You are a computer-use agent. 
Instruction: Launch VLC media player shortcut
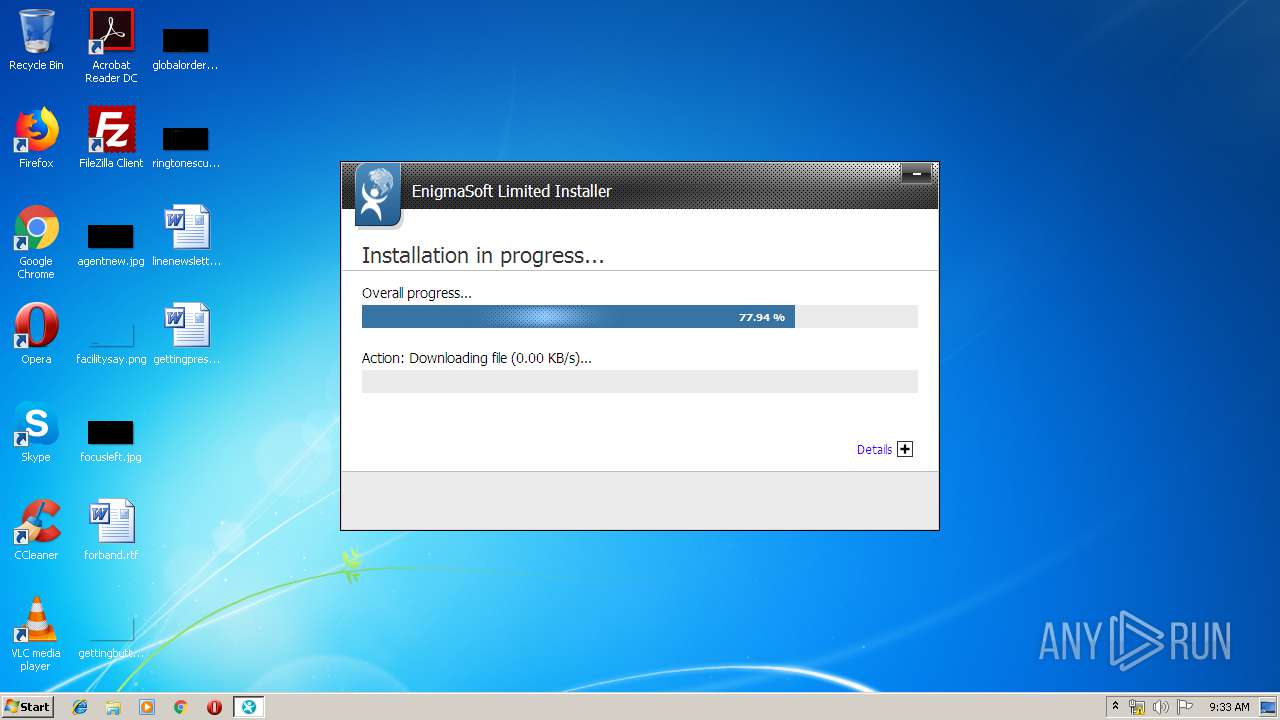coord(36,634)
